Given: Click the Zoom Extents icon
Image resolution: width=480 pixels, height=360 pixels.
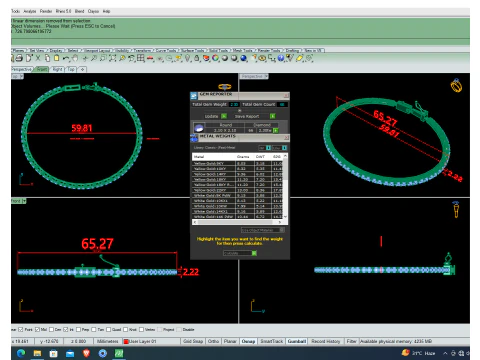Looking at the screenshot, I should [113, 58].
